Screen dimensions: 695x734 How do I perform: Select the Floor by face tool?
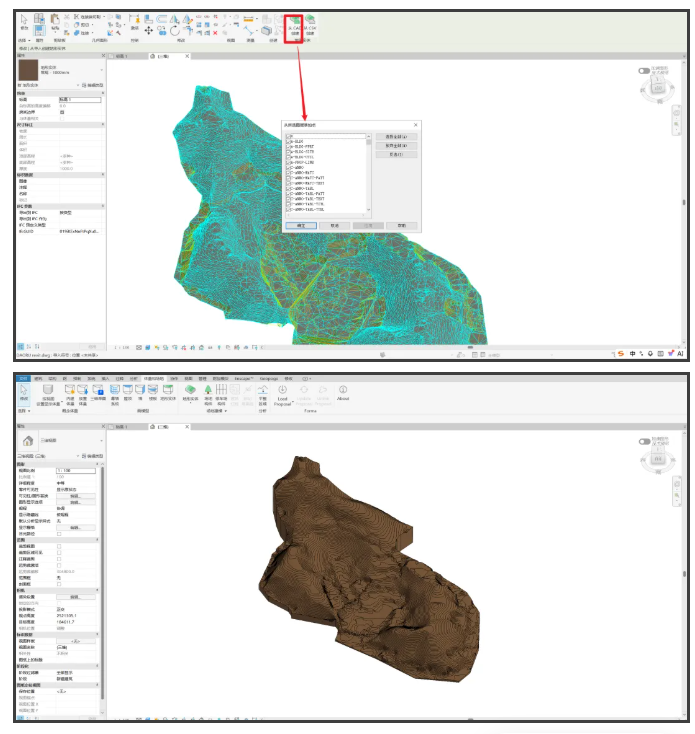click(153, 393)
